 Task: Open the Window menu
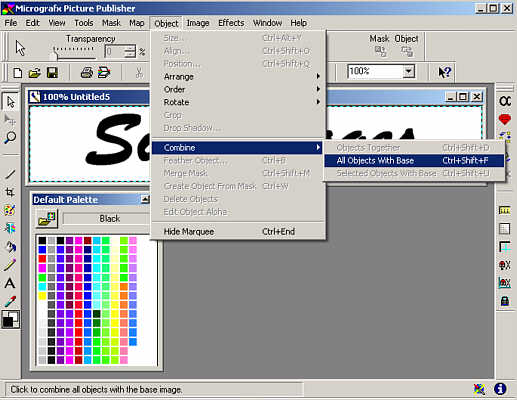point(267,23)
